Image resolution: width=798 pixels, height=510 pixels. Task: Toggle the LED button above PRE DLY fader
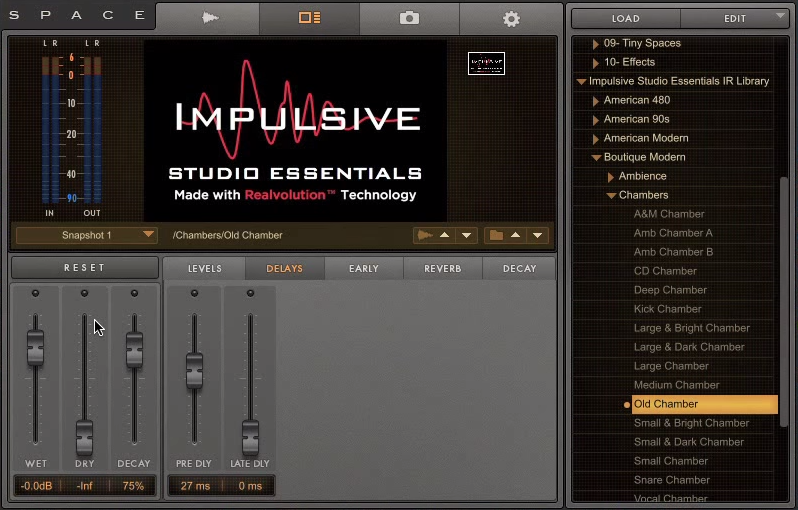[194, 293]
